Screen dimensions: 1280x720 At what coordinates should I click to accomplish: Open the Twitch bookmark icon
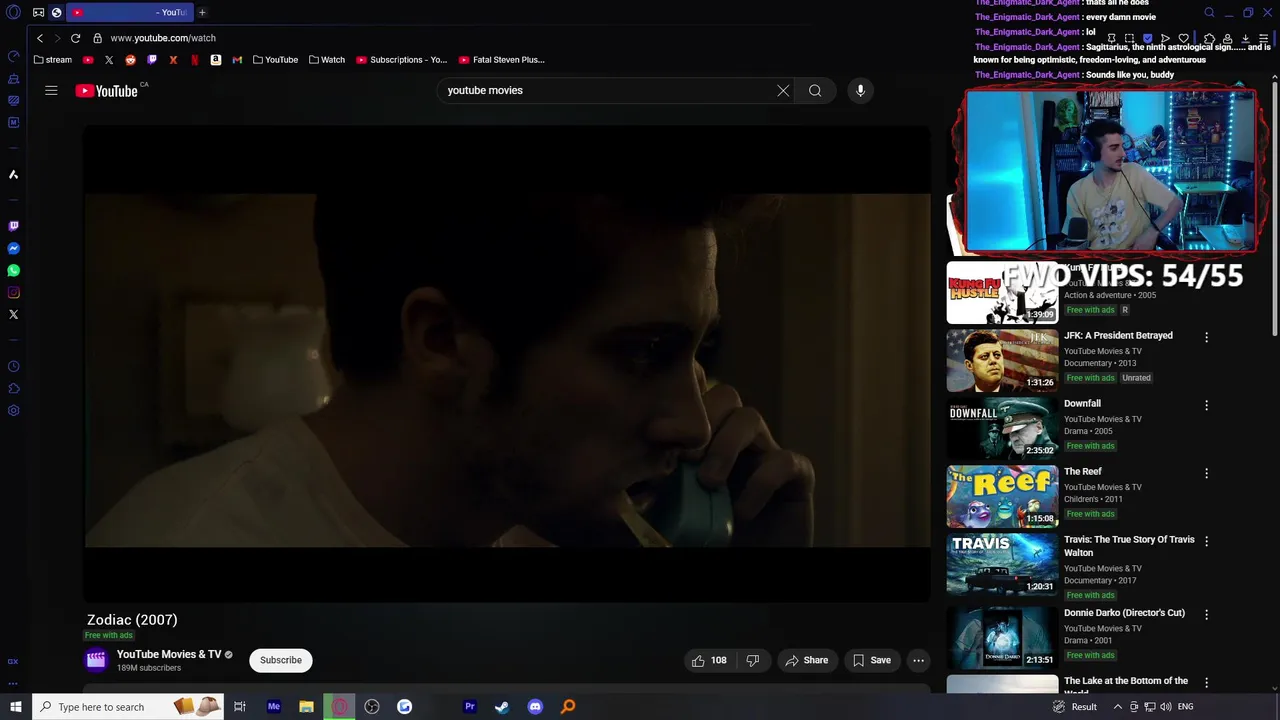click(152, 60)
